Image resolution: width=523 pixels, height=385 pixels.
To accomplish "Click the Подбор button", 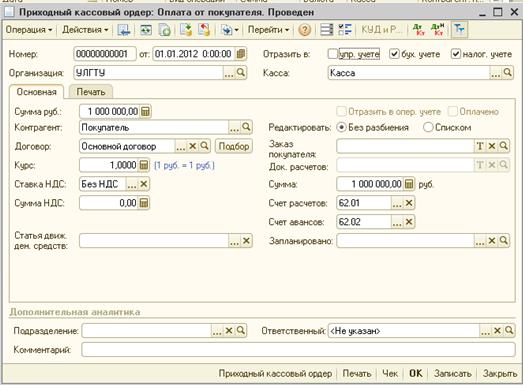I will coord(234,146).
